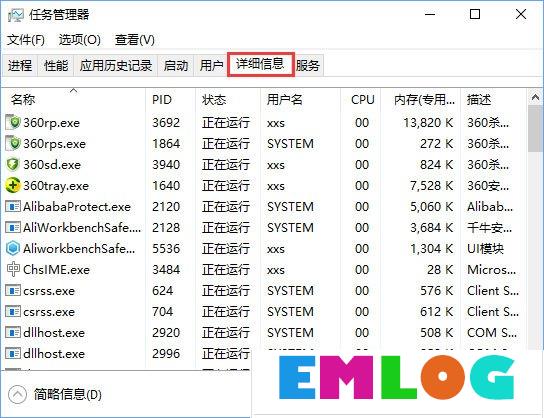Click PID value 3692
544x418 pixels.
pos(166,123)
